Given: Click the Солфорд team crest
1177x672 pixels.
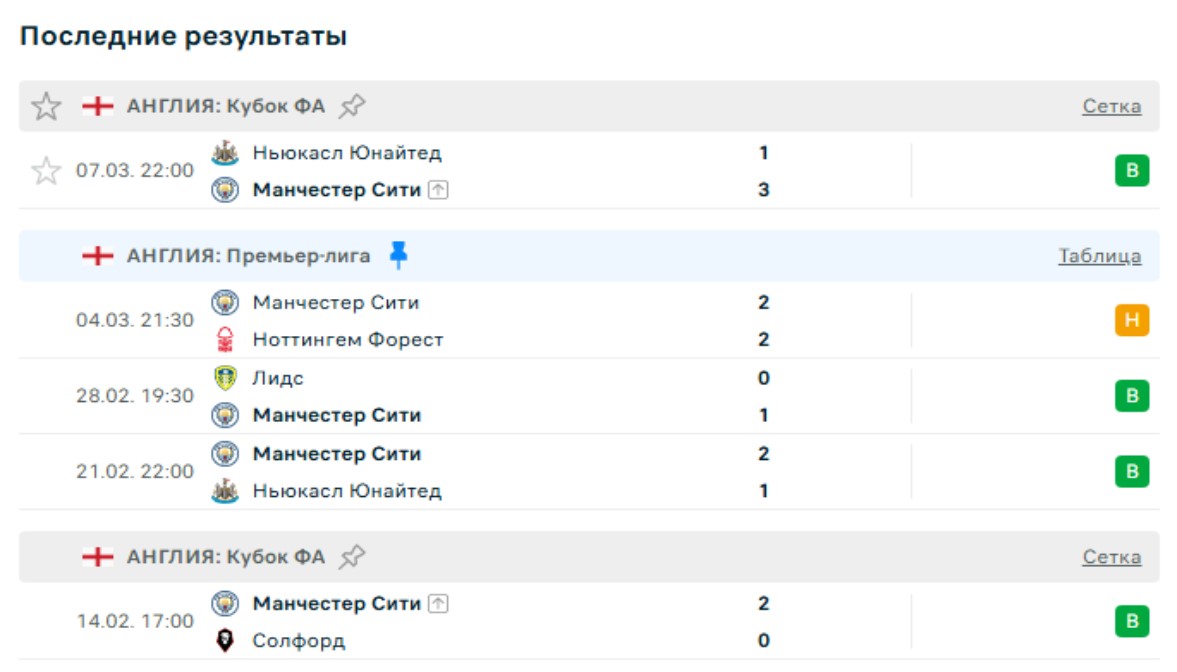Looking at the screenshot, I should pos(226,641).
